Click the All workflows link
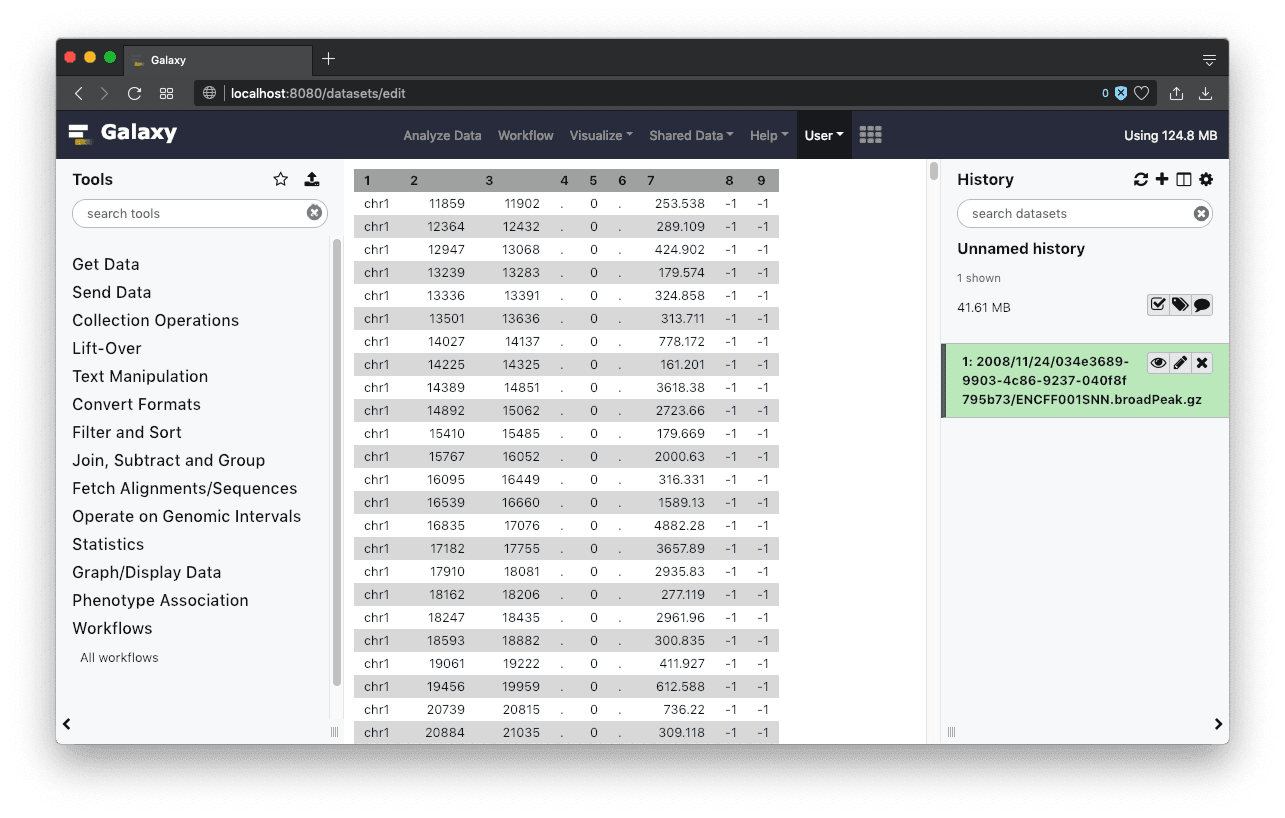Viewport: 1285px width, 818px height. click(119, 657)
